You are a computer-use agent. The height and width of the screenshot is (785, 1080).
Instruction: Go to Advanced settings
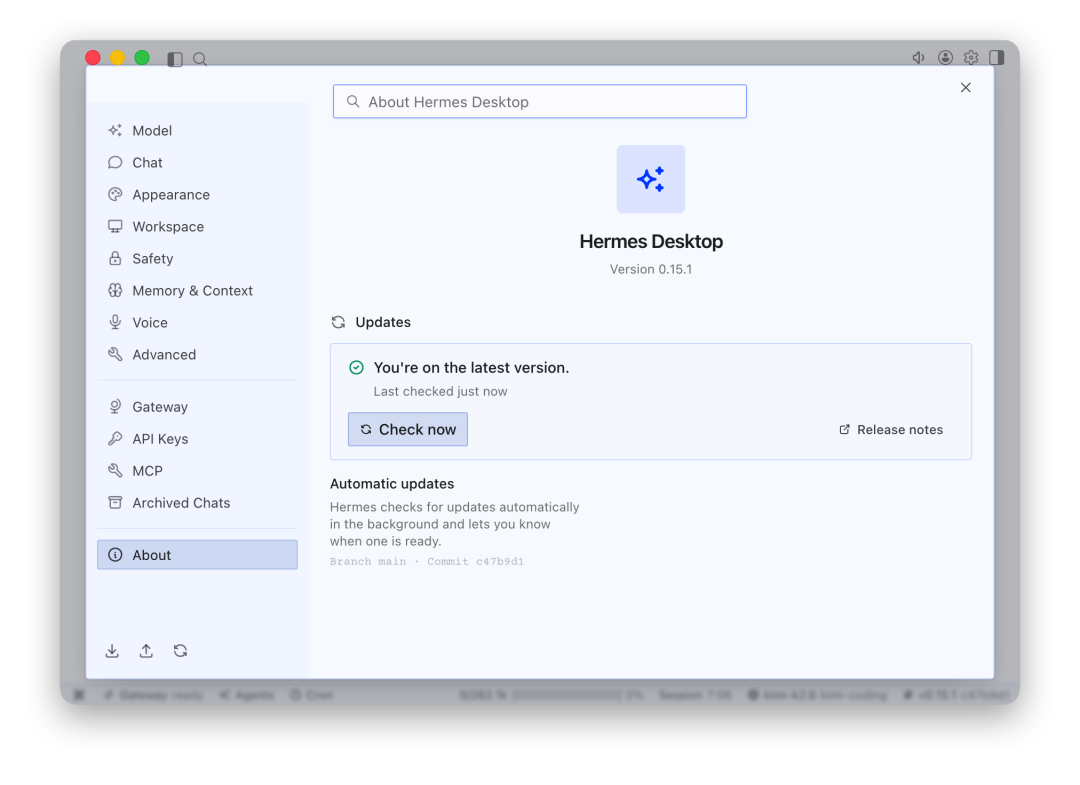tap(198, 355)
